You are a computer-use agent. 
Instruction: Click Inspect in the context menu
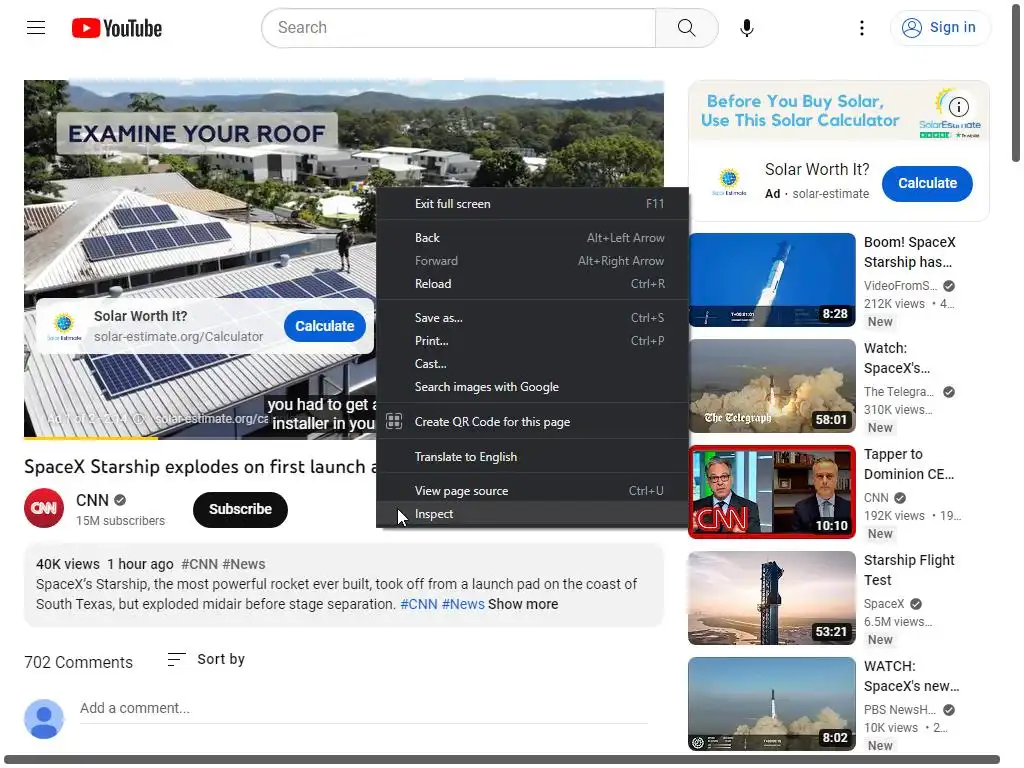coord(532,514)
